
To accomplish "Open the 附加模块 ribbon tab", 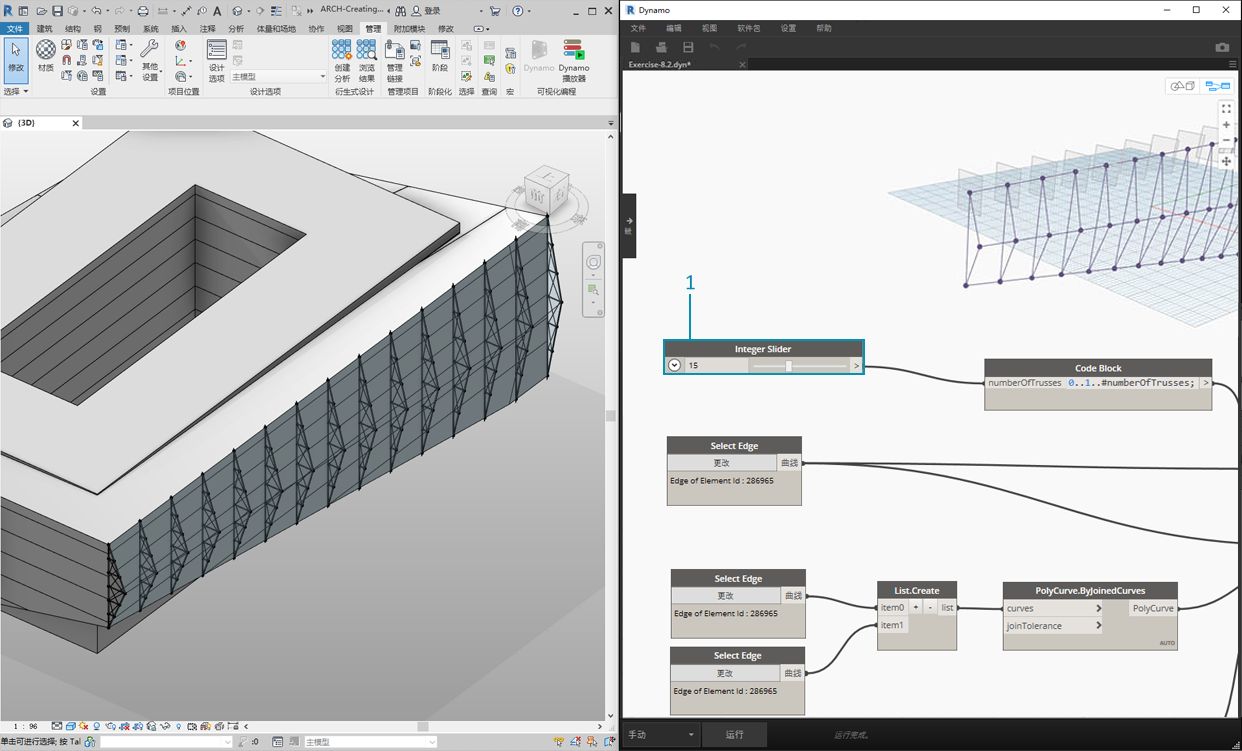I will point(407,29).
